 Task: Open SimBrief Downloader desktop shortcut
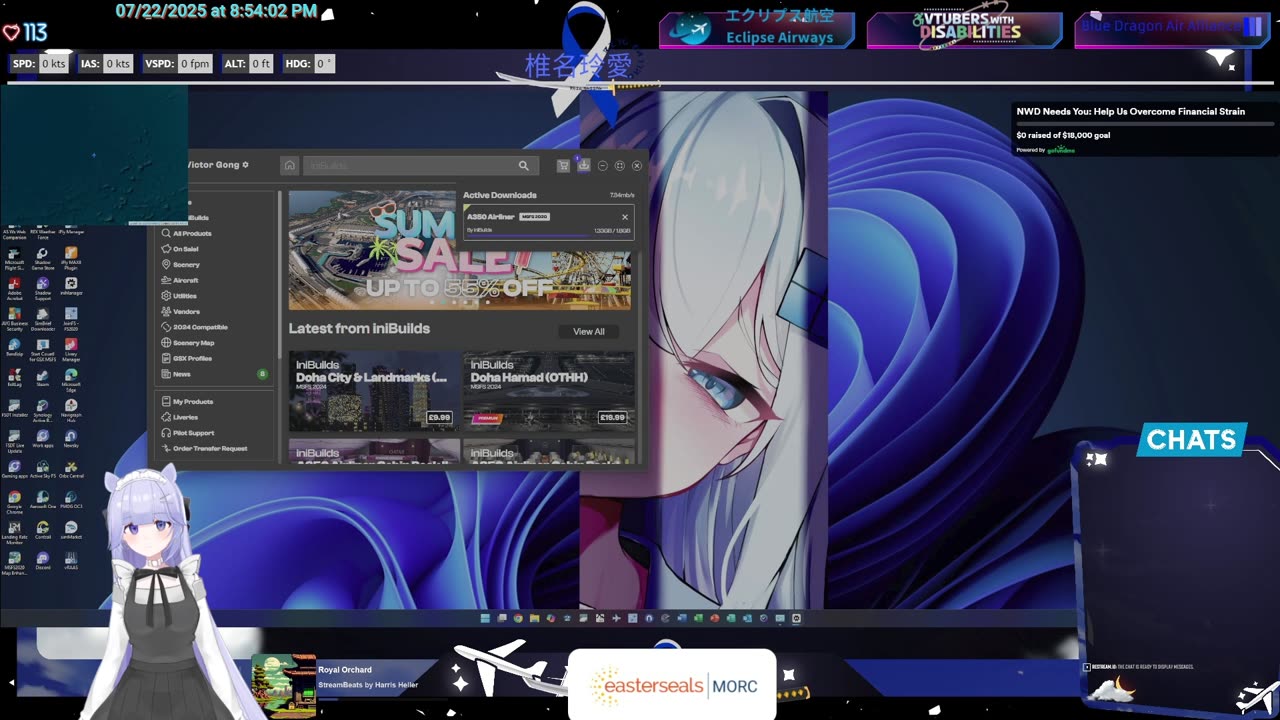42,318
